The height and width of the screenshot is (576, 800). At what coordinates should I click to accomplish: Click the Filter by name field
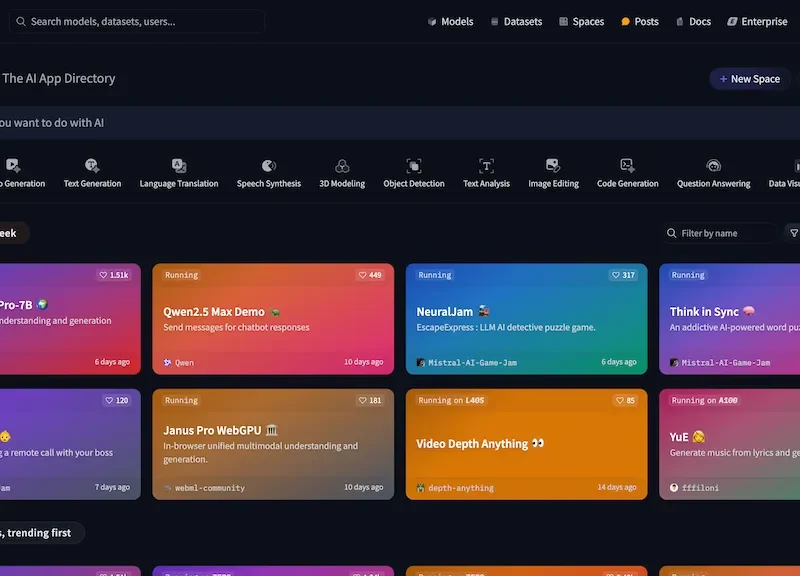[720, 233]
